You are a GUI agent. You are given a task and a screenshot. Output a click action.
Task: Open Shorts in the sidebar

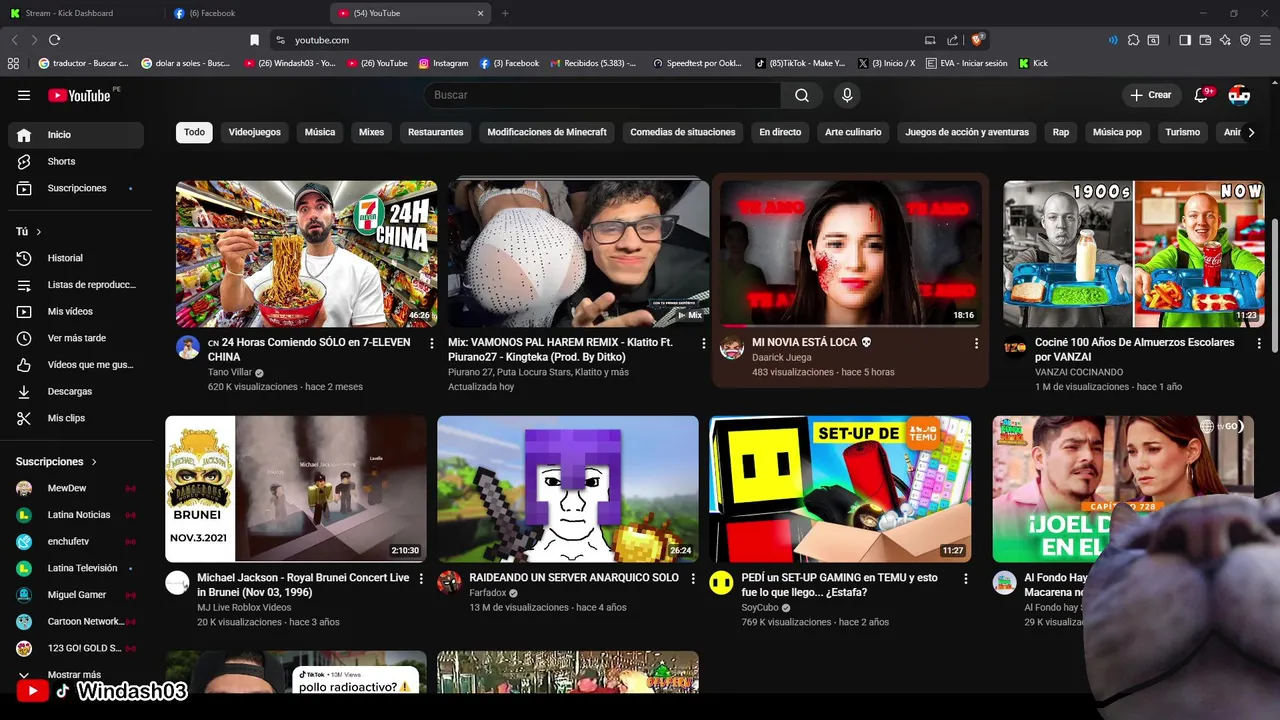tap(76, 161)
